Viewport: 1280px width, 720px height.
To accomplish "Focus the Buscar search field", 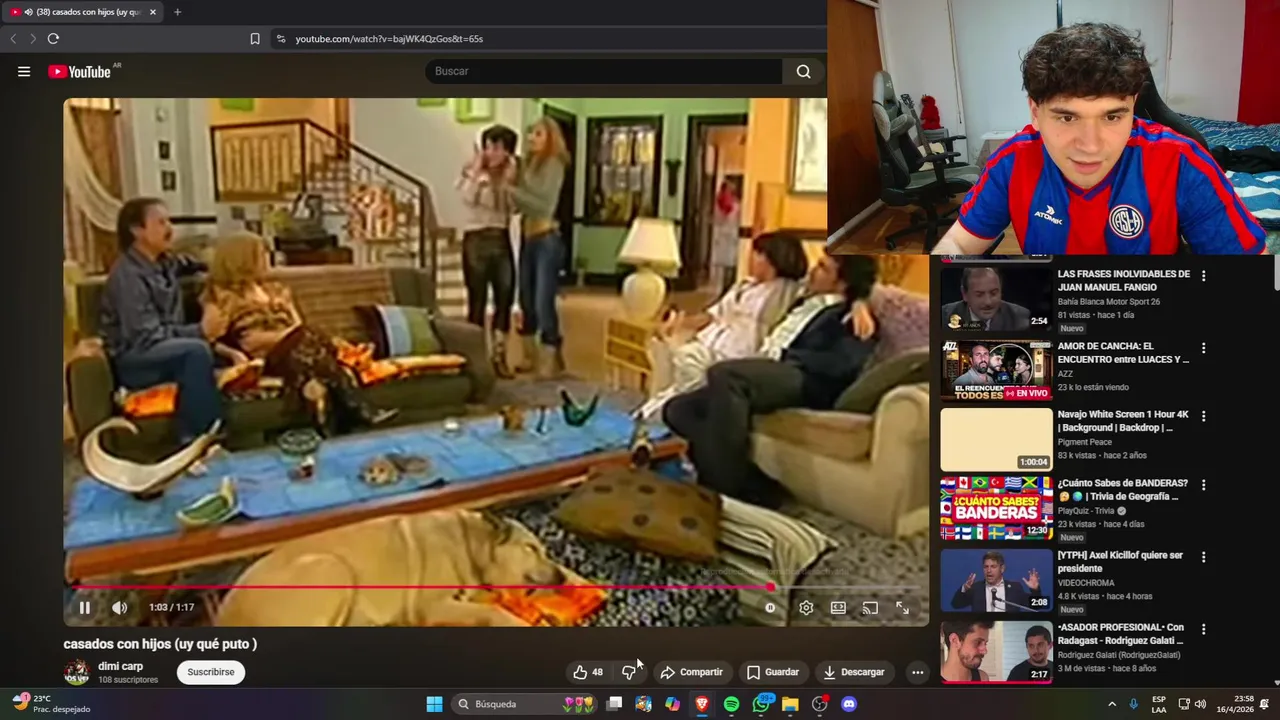I will click(604, 71).
